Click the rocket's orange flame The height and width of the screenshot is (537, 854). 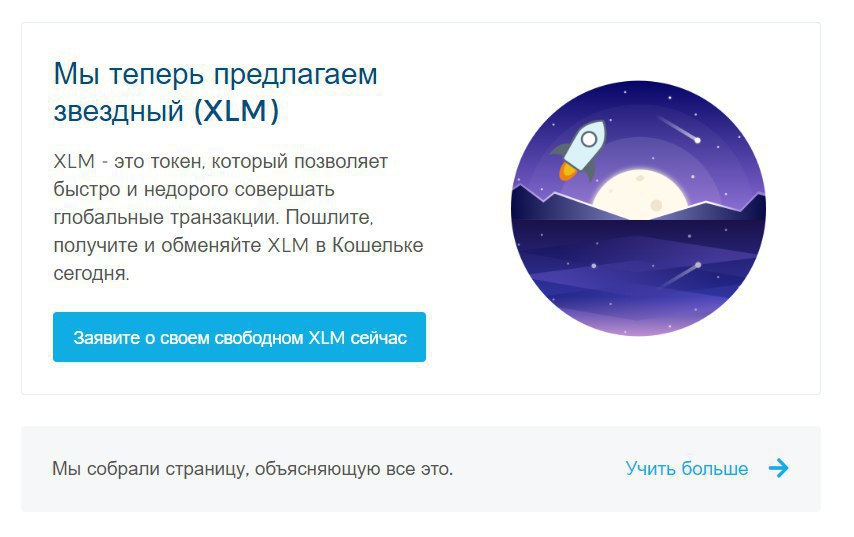pos(568,171)
